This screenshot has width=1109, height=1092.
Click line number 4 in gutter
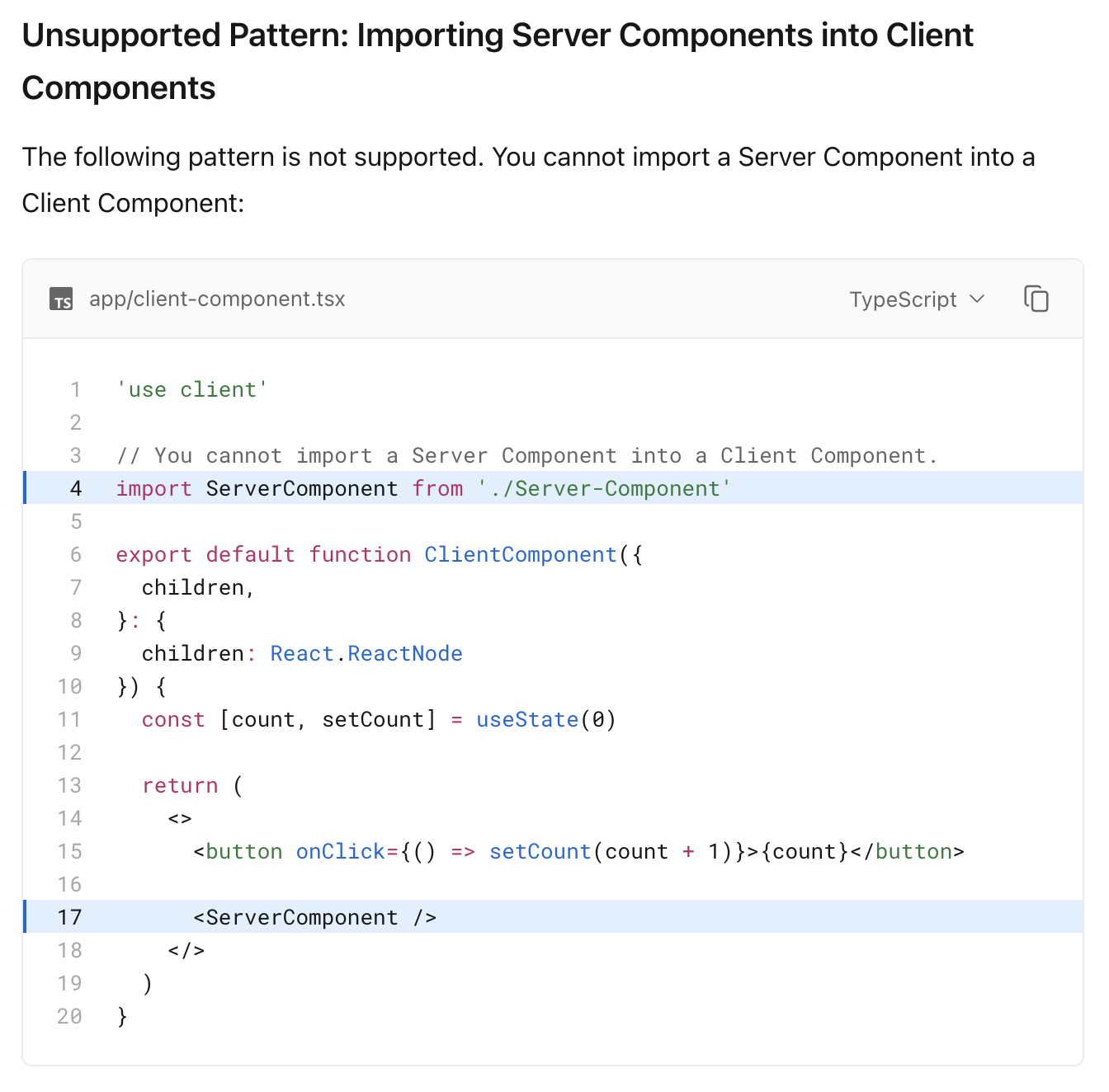click(x=76, y=488)
